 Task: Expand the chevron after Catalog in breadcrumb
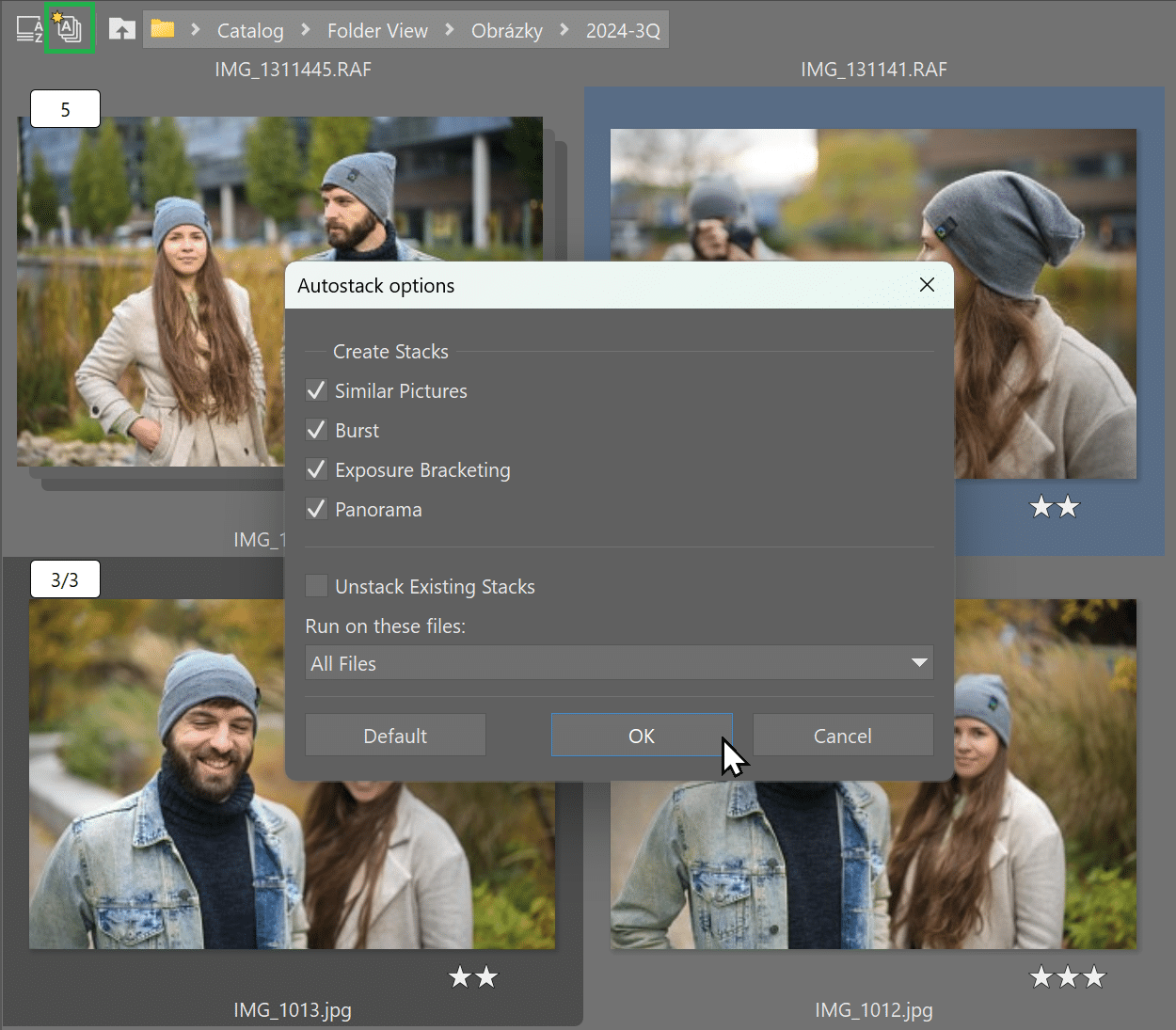(x=306, y=30)
